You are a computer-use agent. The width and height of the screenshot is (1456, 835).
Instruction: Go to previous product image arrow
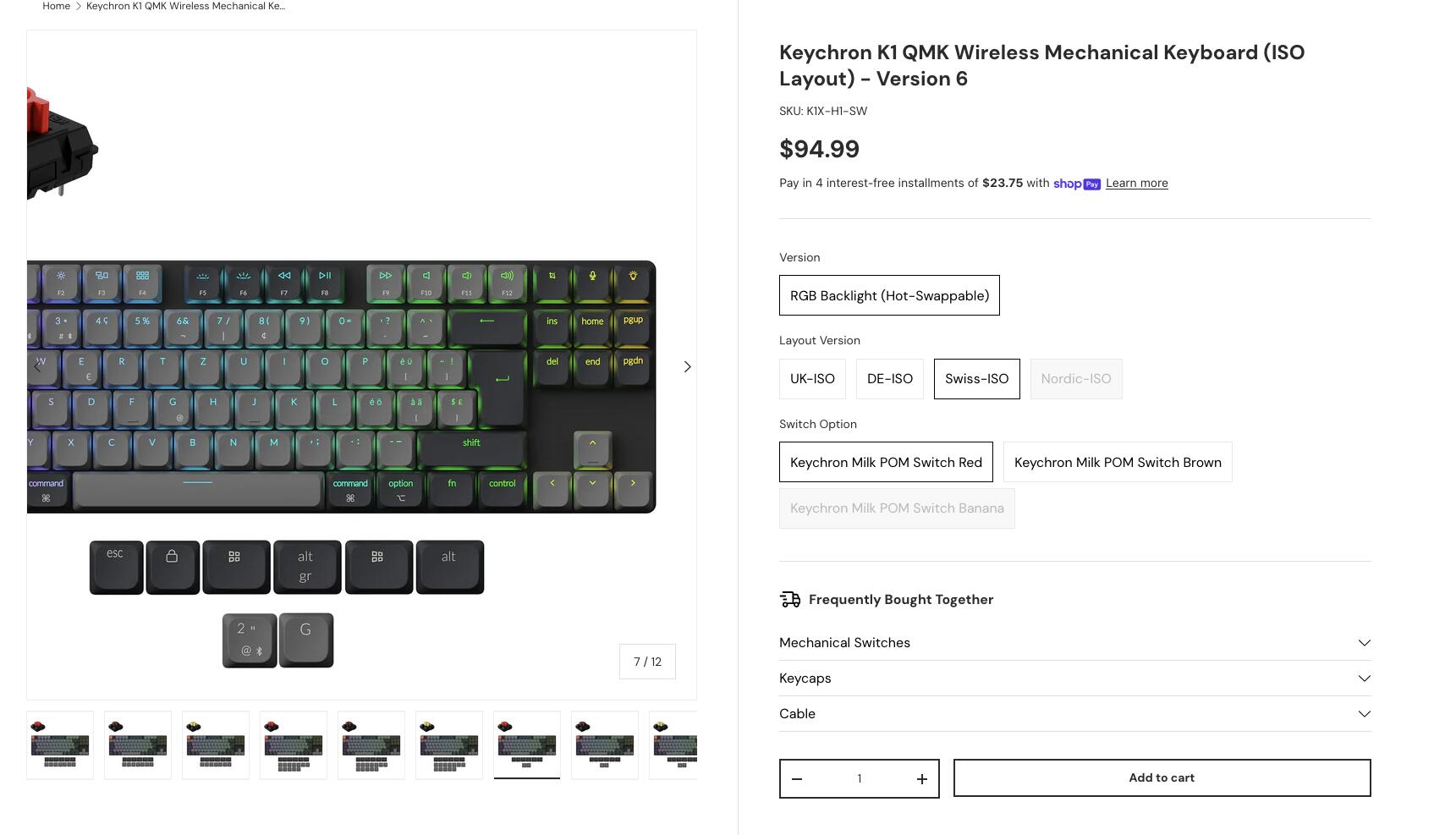coord(37,367)
